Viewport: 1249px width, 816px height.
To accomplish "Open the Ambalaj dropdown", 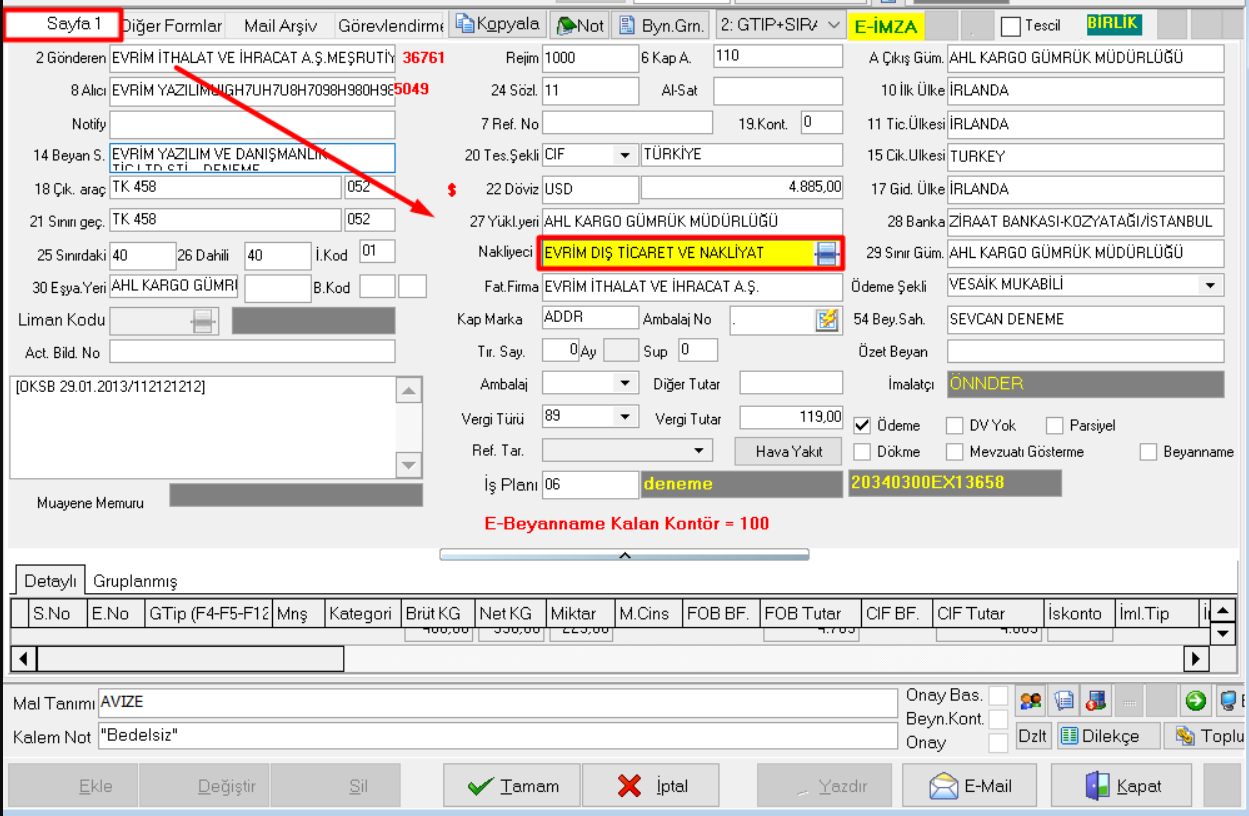I will pos(626,383).
